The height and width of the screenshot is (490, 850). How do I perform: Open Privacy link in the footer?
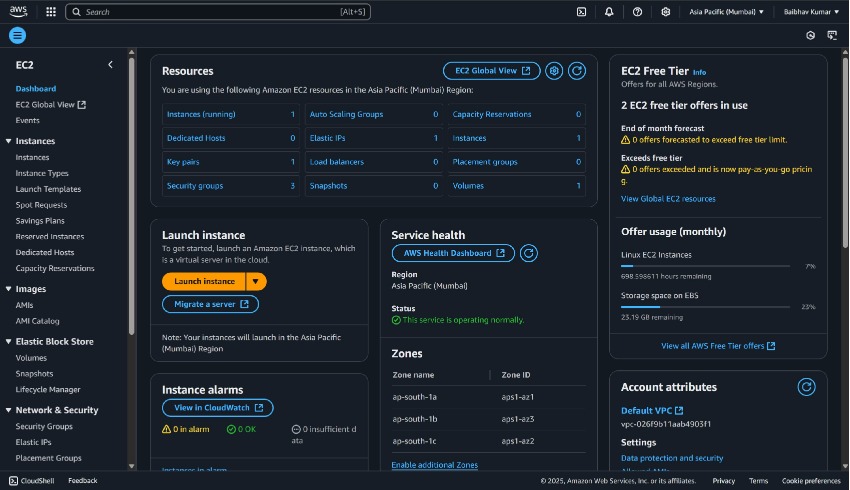click(724, 481)
